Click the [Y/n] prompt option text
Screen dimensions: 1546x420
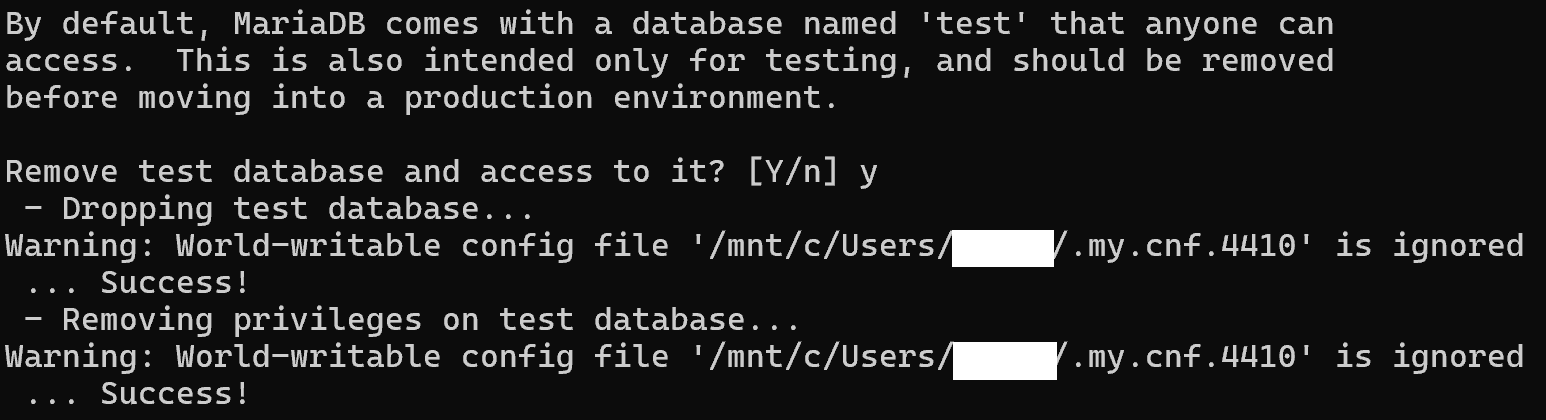(x=793, y=172)
